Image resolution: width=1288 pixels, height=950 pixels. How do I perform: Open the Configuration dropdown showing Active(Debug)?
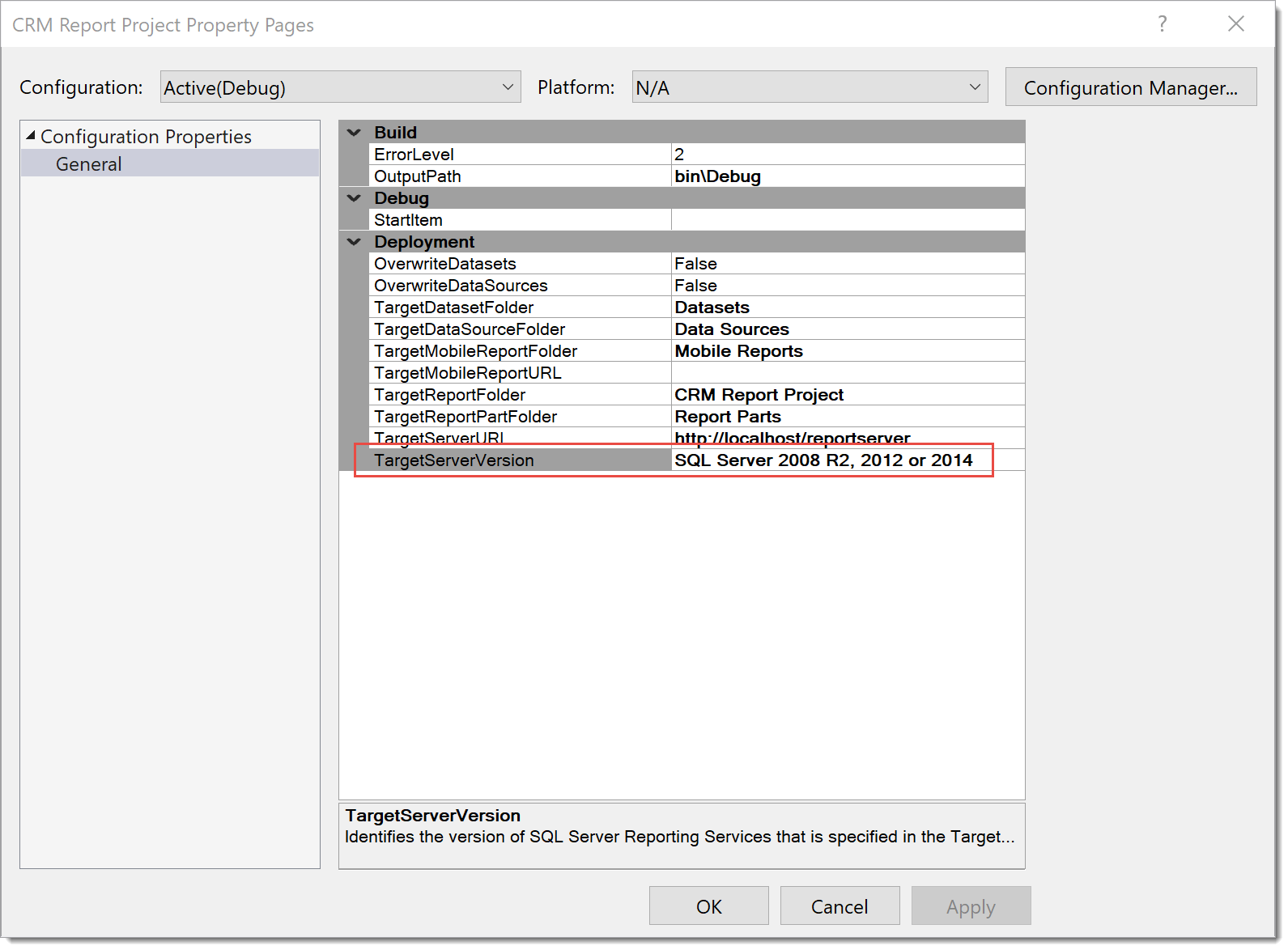pos(340,87)
